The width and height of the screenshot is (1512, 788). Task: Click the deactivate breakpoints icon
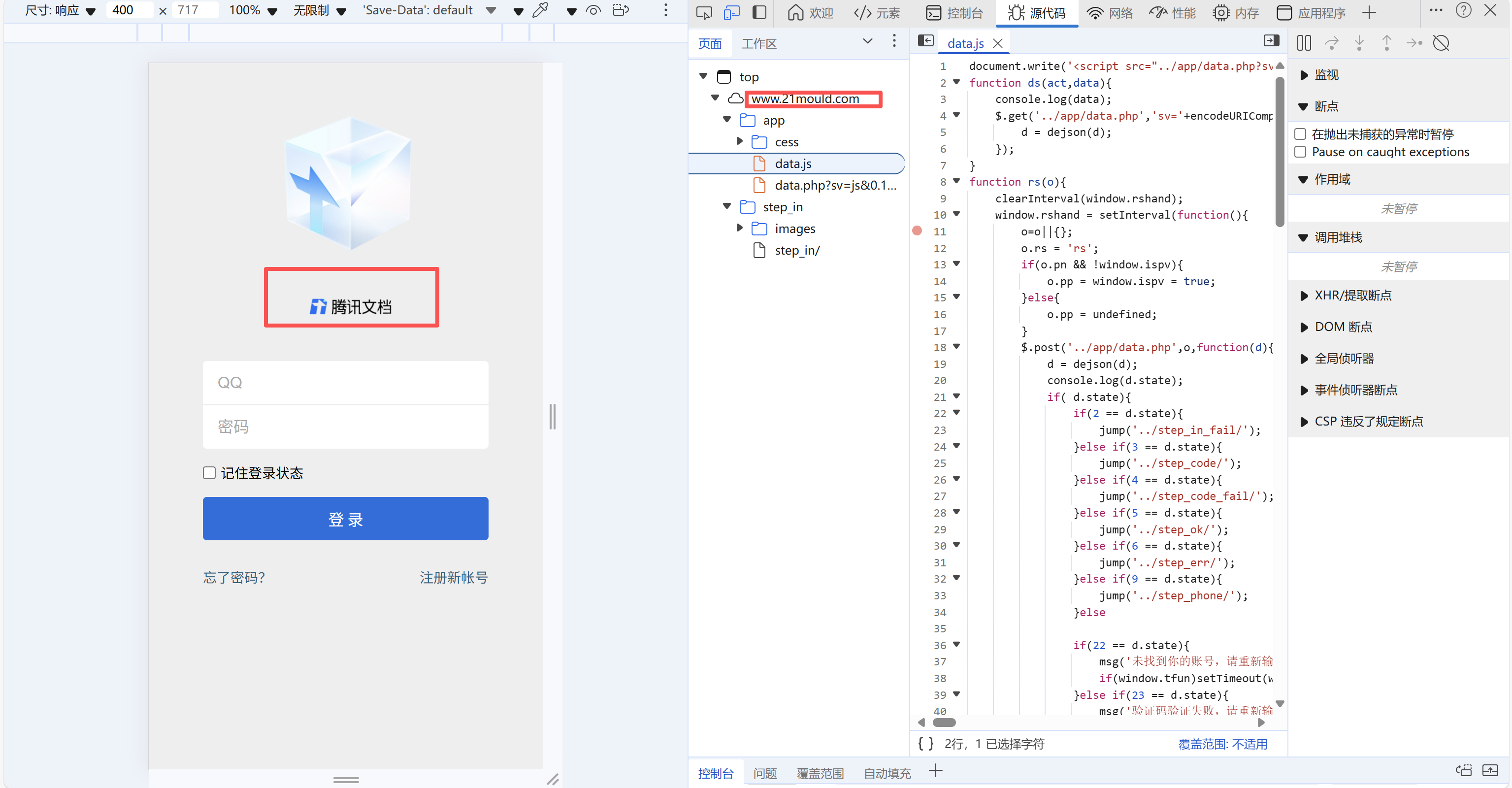(1442, 43)
